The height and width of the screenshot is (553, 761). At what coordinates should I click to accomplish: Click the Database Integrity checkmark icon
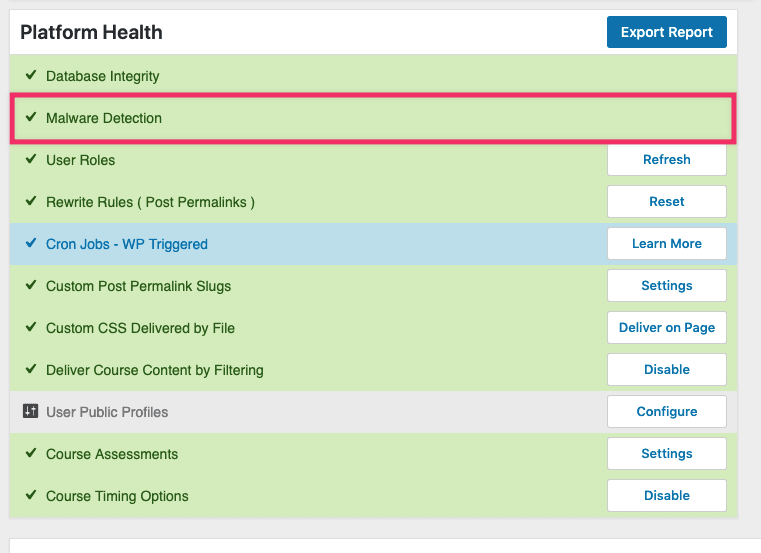click(x=31, y=76)
